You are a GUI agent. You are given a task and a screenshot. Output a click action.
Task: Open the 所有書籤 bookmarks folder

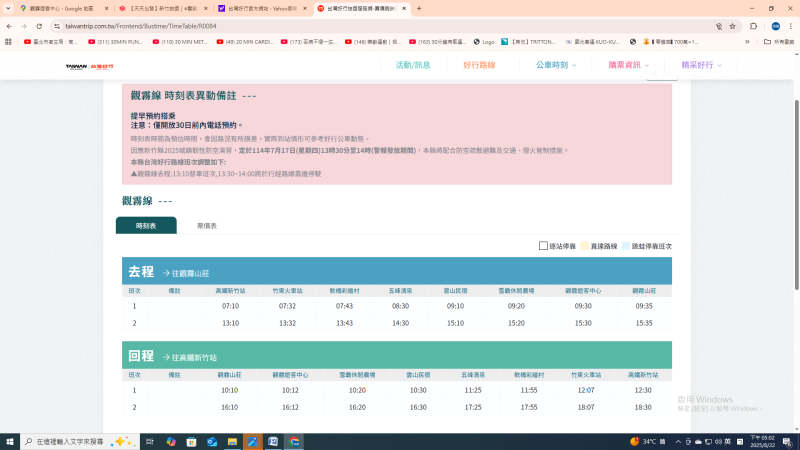pyautogui.click(x=779, y=42)
